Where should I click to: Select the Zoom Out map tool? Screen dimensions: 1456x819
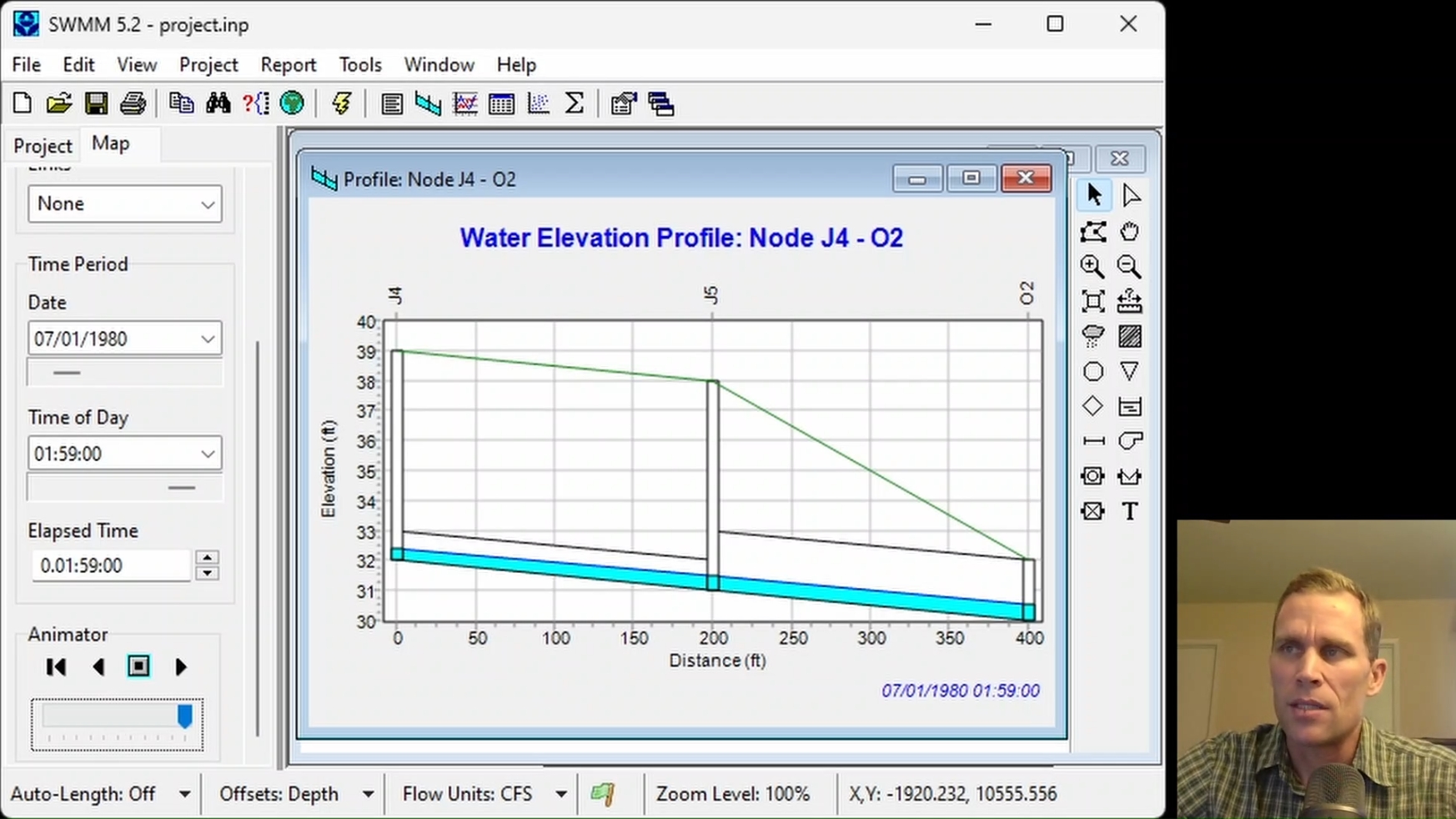coord(1129,266)
